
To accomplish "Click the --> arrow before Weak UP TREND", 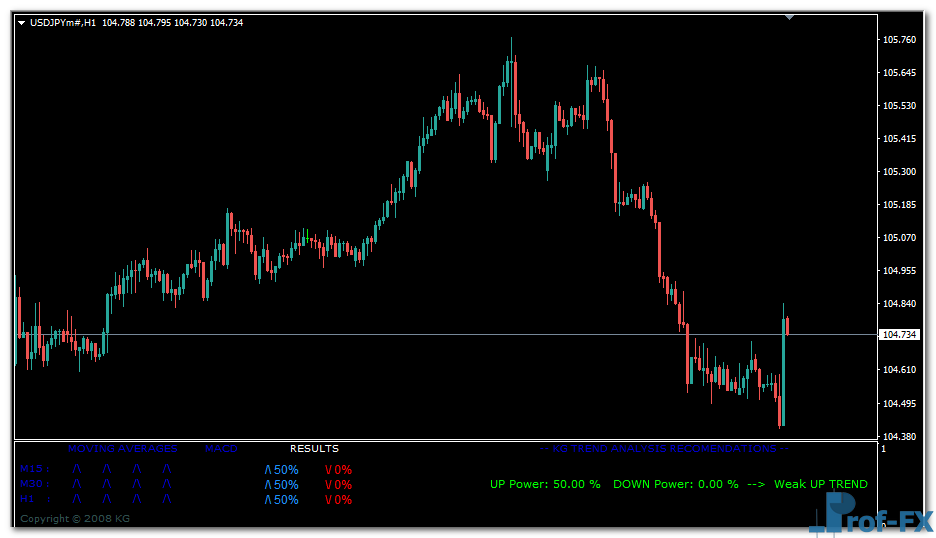I will [x=756, y=484].
